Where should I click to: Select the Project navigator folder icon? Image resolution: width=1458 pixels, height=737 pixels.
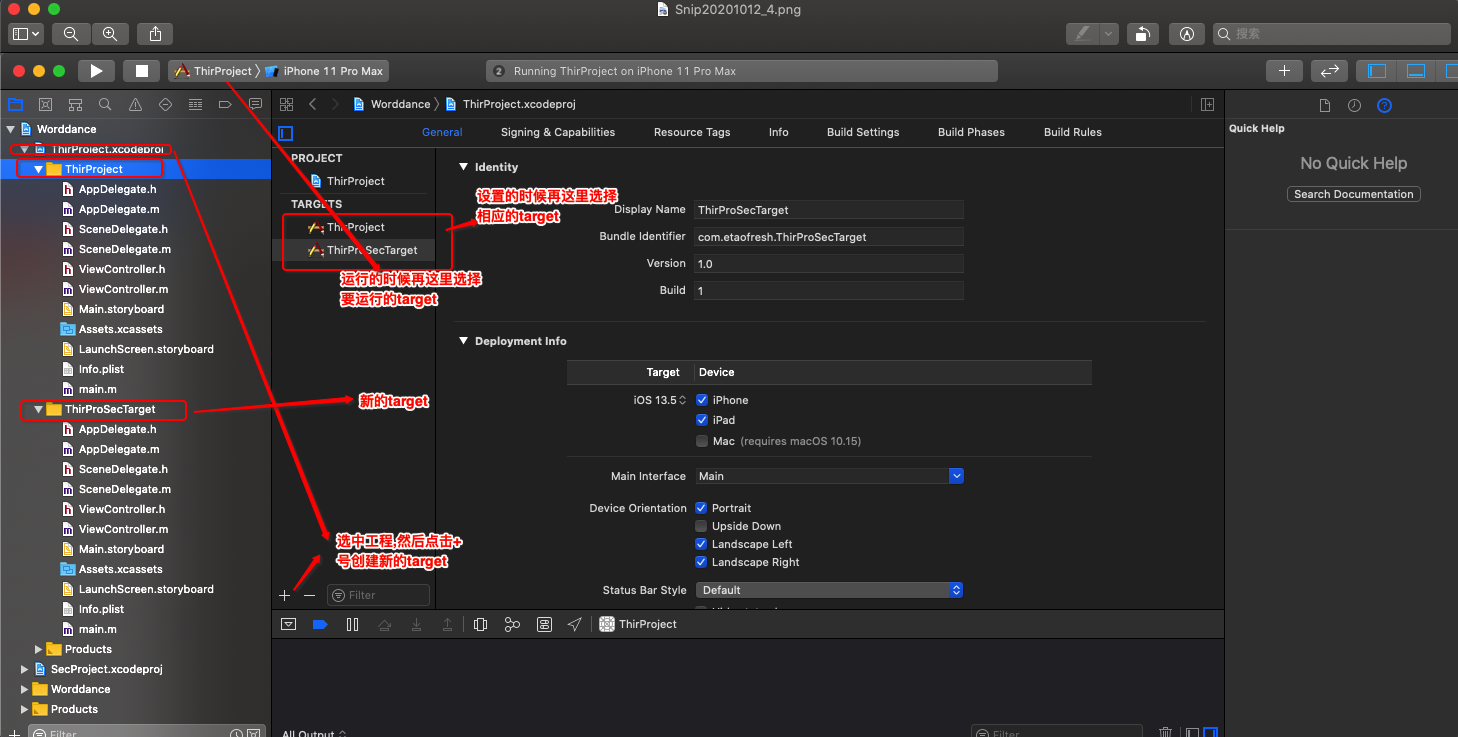(15, 104)
